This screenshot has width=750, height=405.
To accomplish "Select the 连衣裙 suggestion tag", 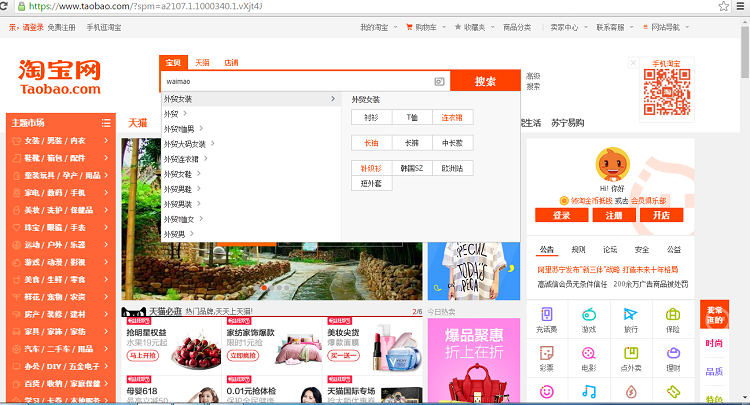I will (x=451, y=117).
